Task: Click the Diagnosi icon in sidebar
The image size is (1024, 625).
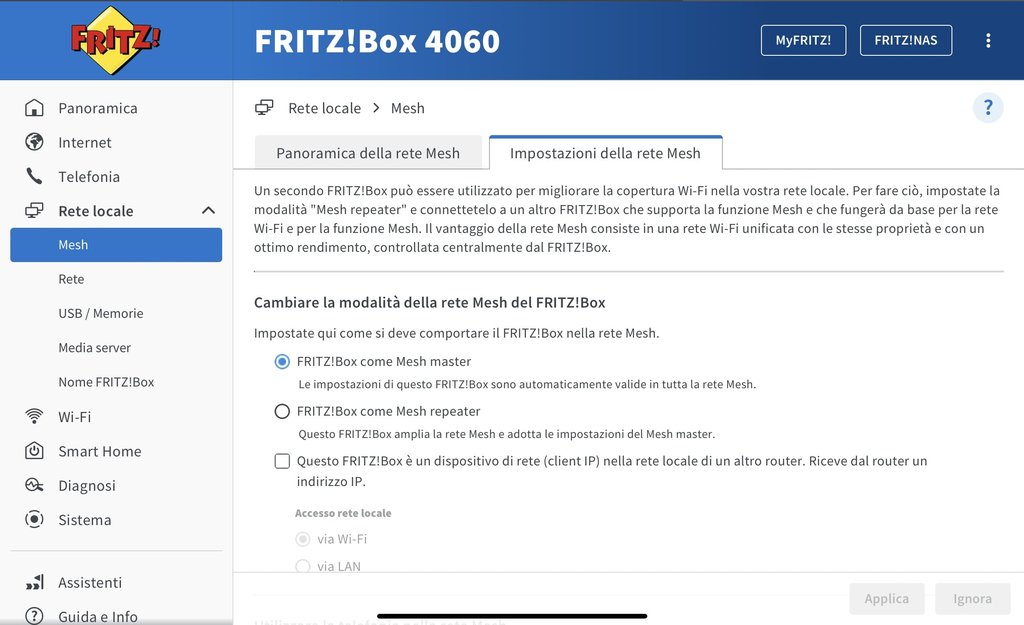Action: point(35,485)
